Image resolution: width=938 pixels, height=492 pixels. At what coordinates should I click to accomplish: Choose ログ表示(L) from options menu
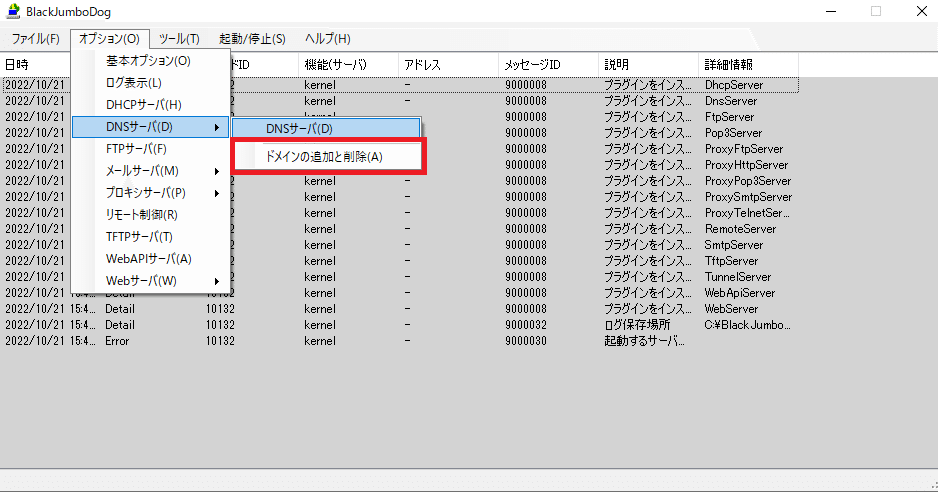click(150, 83)
